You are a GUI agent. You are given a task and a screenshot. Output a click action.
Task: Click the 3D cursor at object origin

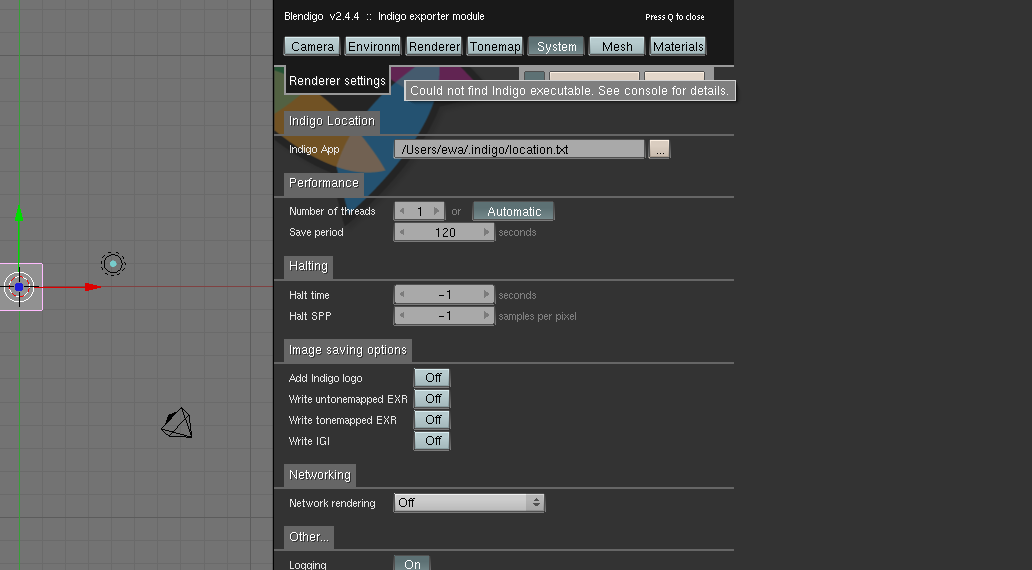click(x=19, y=287)
